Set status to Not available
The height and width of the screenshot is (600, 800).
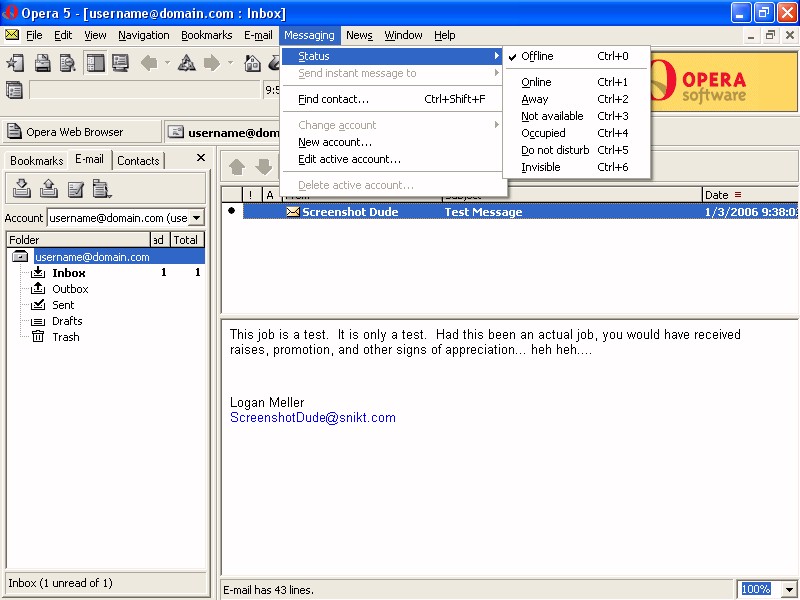pyautogui.click(x=576, y=116)
